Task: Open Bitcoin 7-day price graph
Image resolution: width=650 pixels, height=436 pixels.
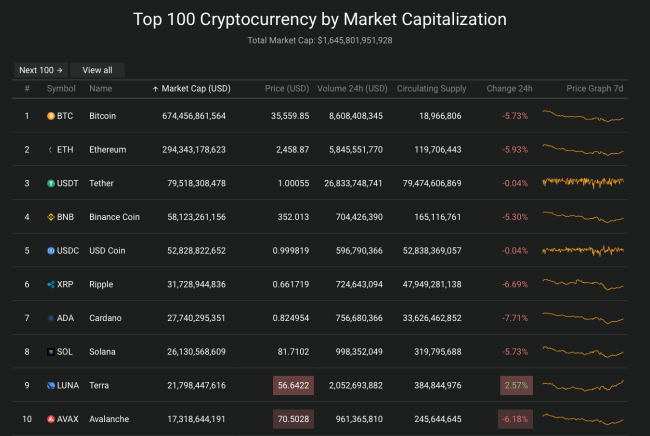Action: tap(583, 116)
